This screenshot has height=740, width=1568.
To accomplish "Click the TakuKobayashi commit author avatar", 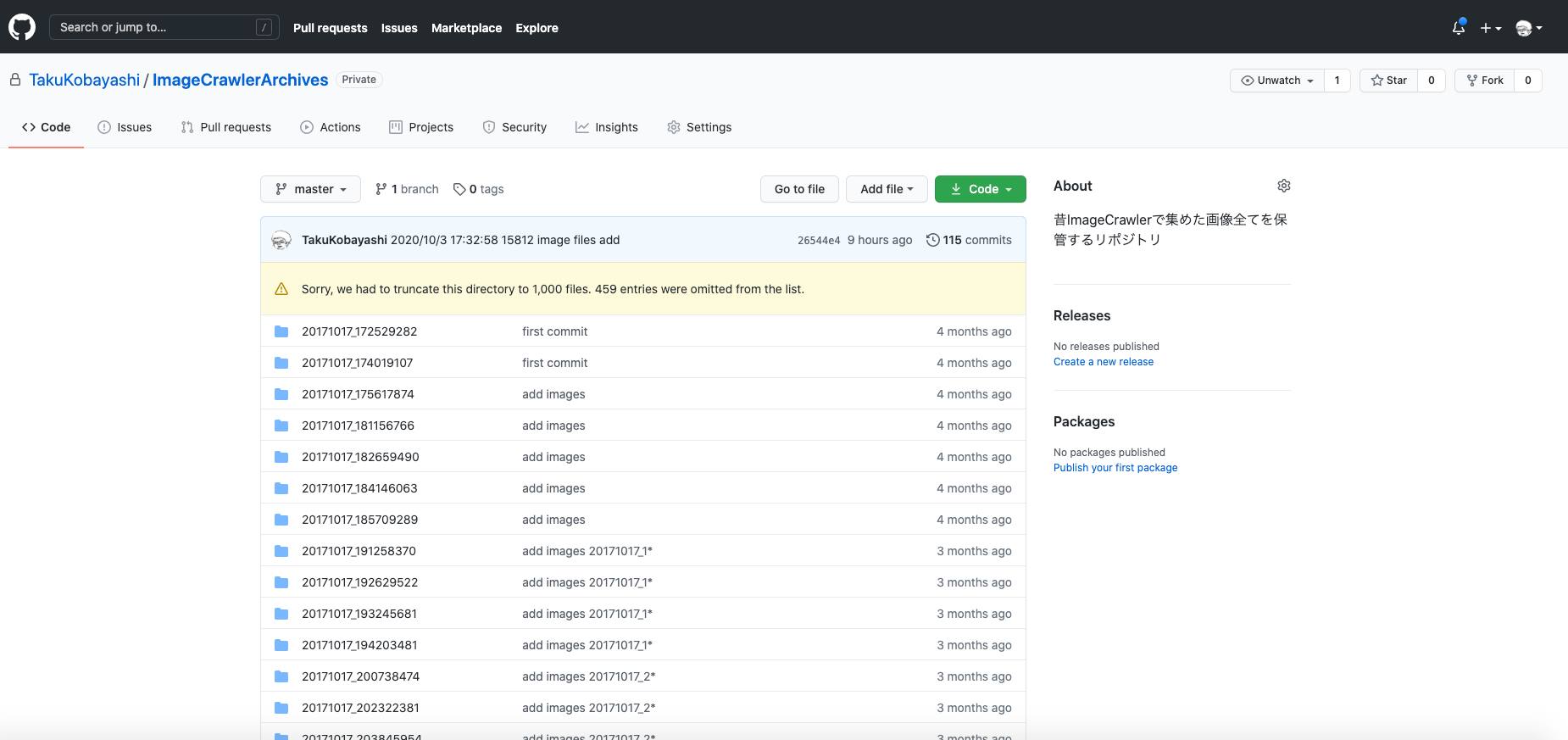I will [281, 240].
